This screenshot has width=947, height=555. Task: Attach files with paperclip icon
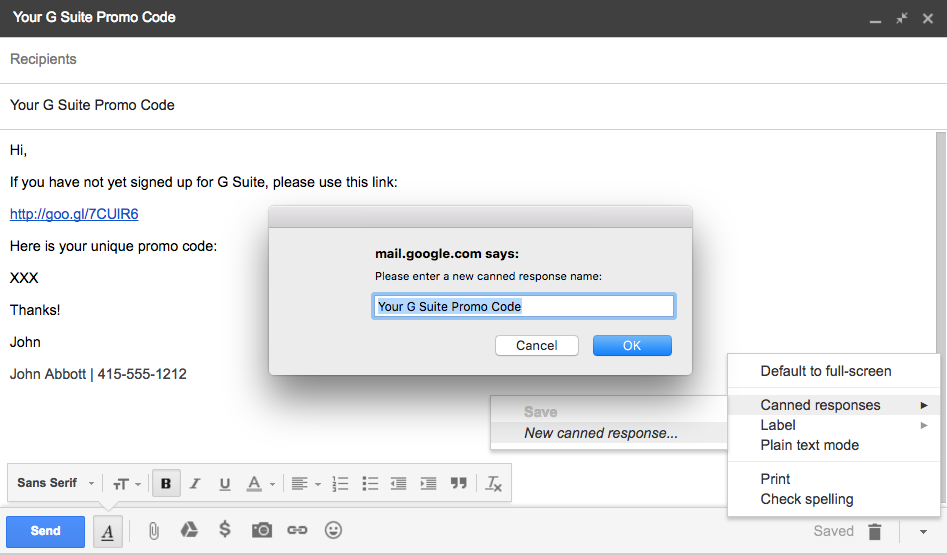(x=154, y=531)
